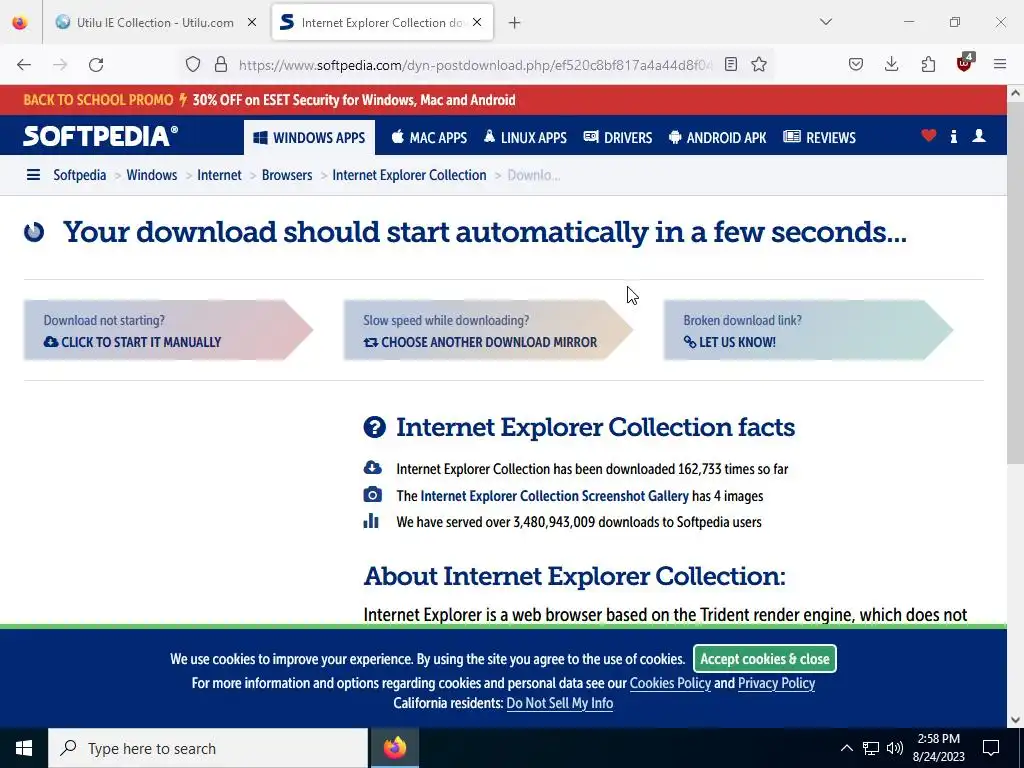The image size is (1024, 768).
Task: Save page to Pocket
Action: click(x=856, y=65)
